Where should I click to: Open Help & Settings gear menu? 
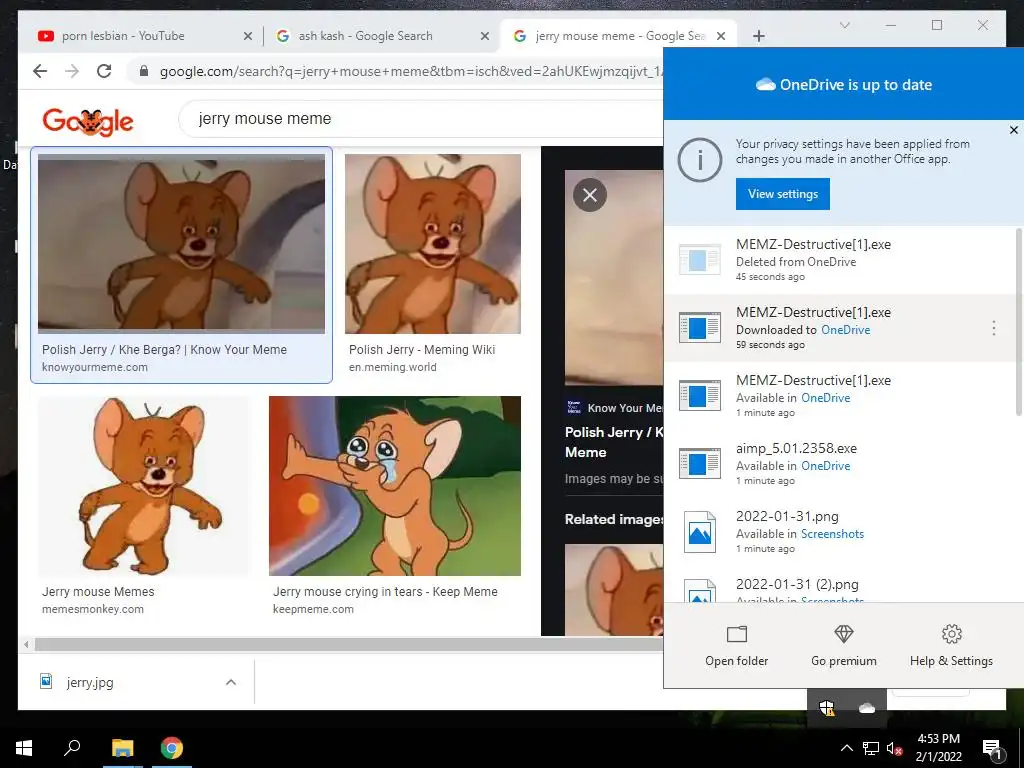(951, 647)
